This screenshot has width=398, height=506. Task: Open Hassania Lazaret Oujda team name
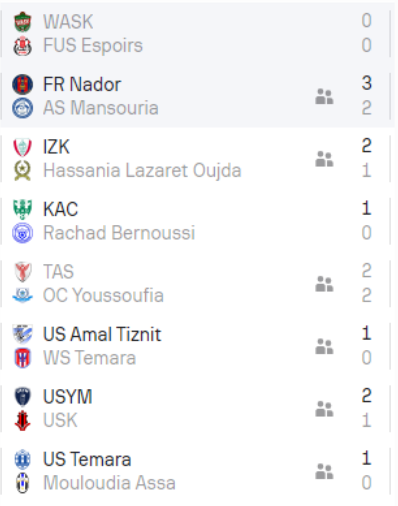[142, 171]
